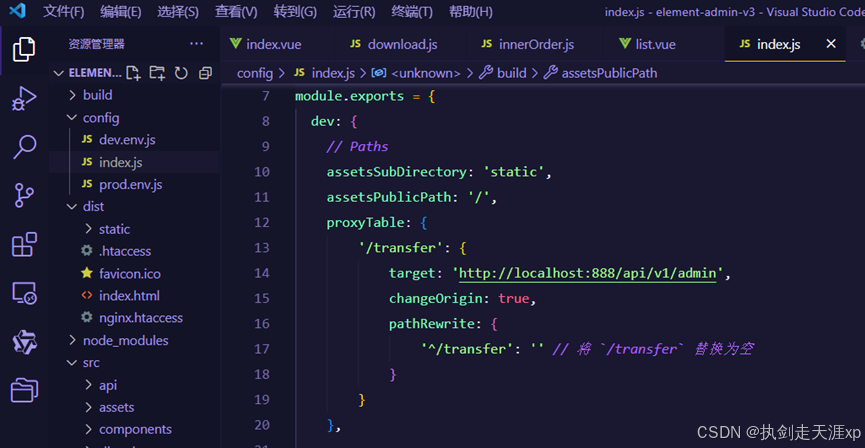Open the Search view

[24, 147]
